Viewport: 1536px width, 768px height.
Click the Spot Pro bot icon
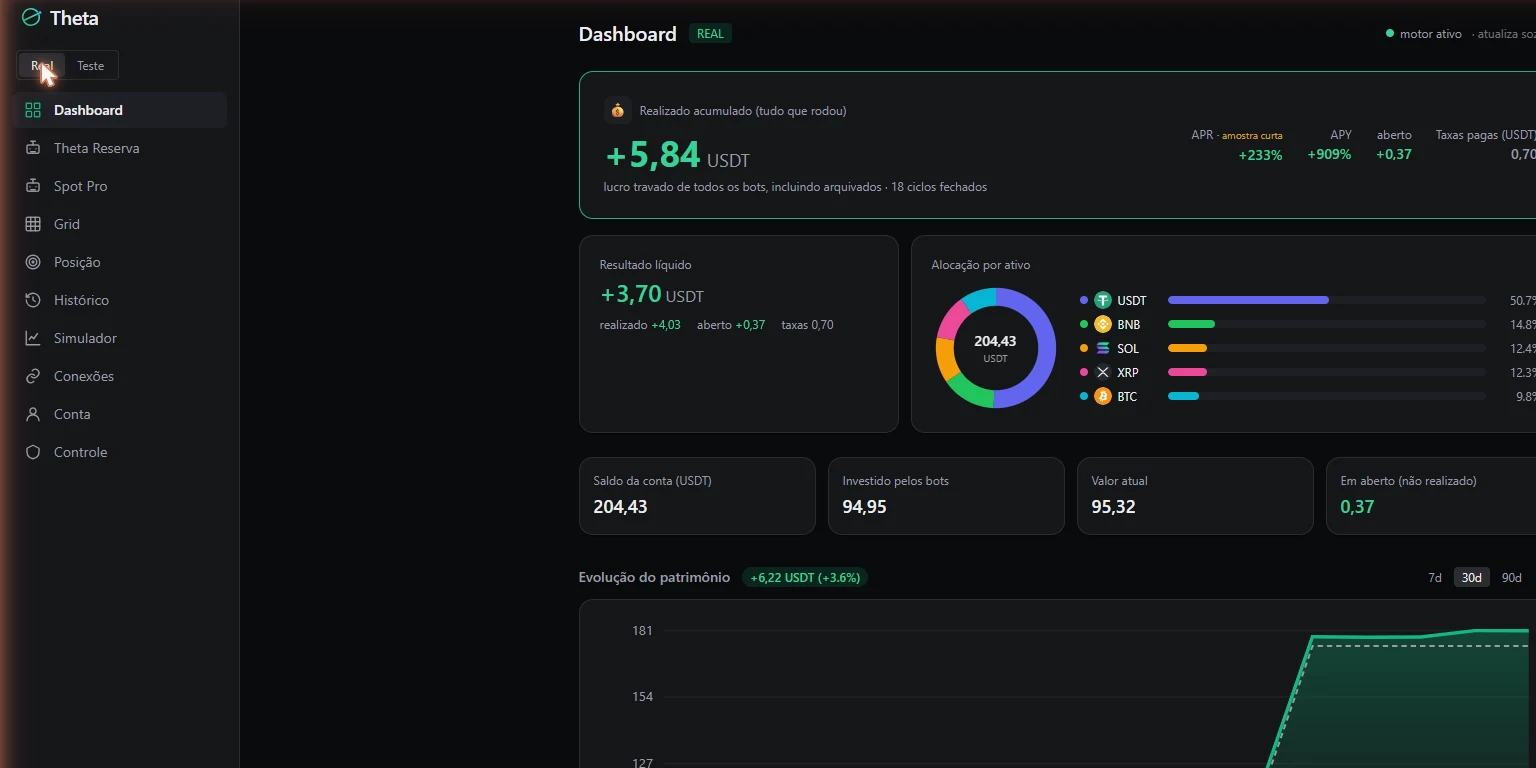coord(33,186)
